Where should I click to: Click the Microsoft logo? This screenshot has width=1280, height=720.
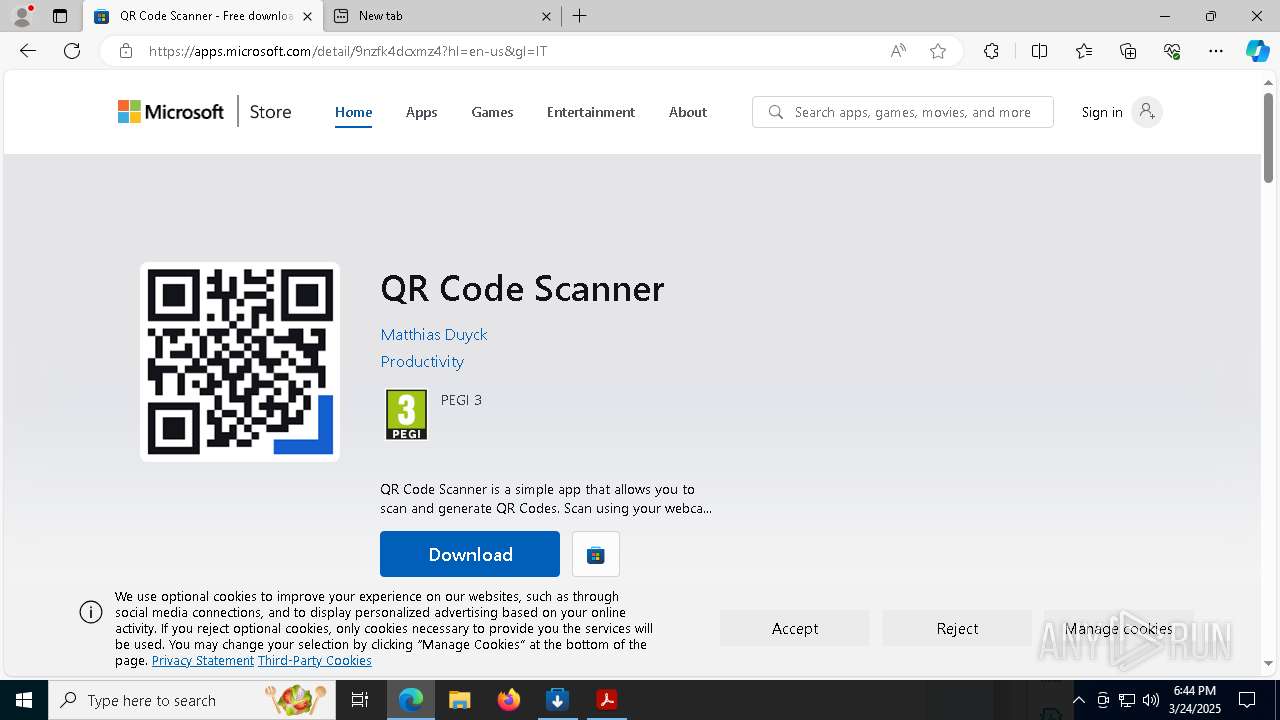coord(171,112)
